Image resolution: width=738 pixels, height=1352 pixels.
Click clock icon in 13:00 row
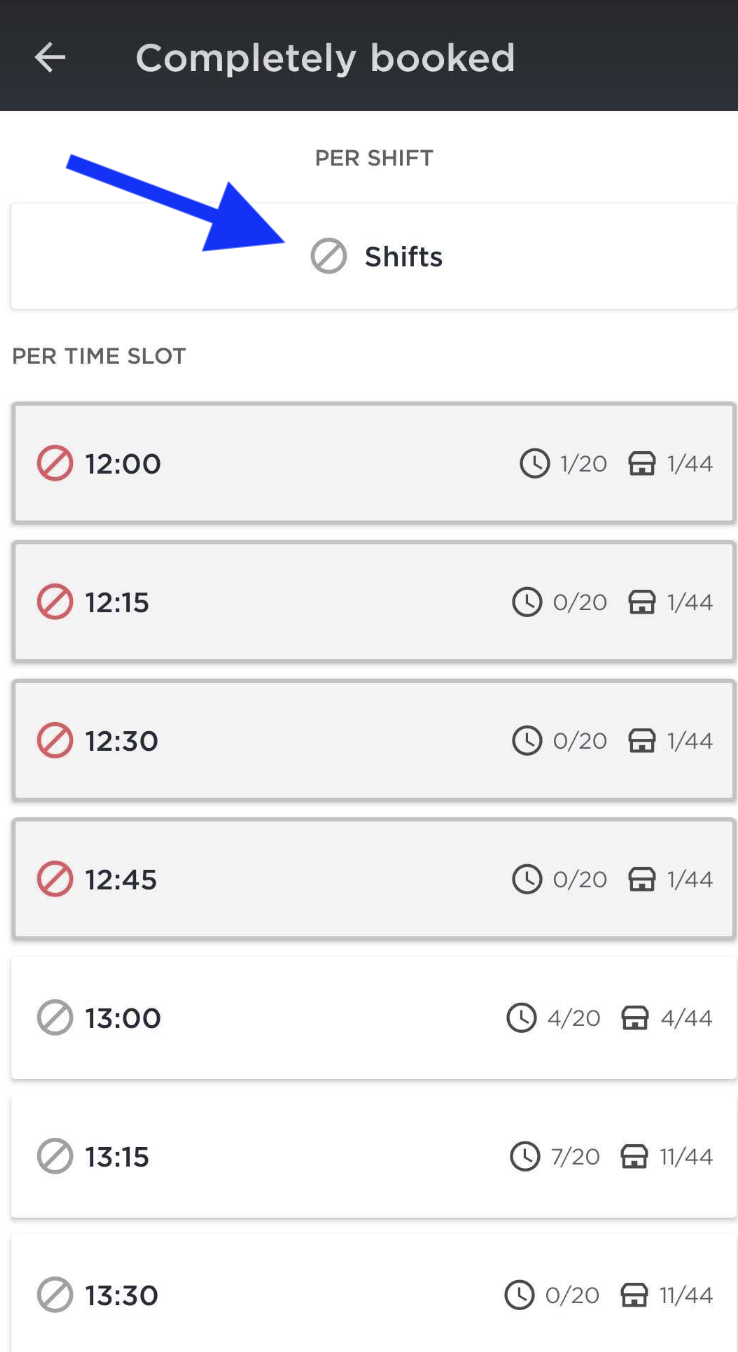tap(521, 1018)
